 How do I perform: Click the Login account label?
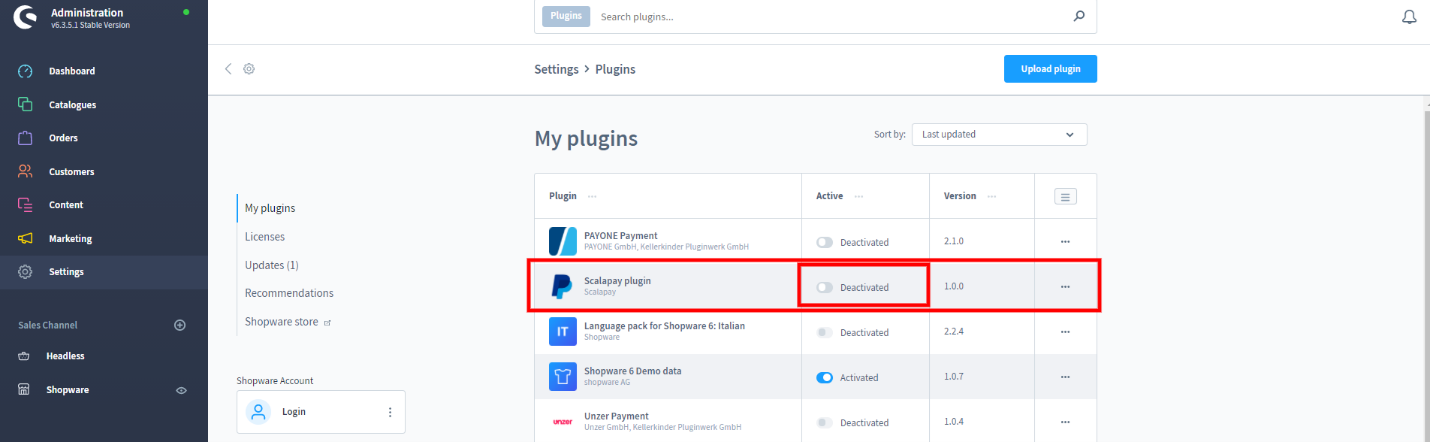pos(294,412)
